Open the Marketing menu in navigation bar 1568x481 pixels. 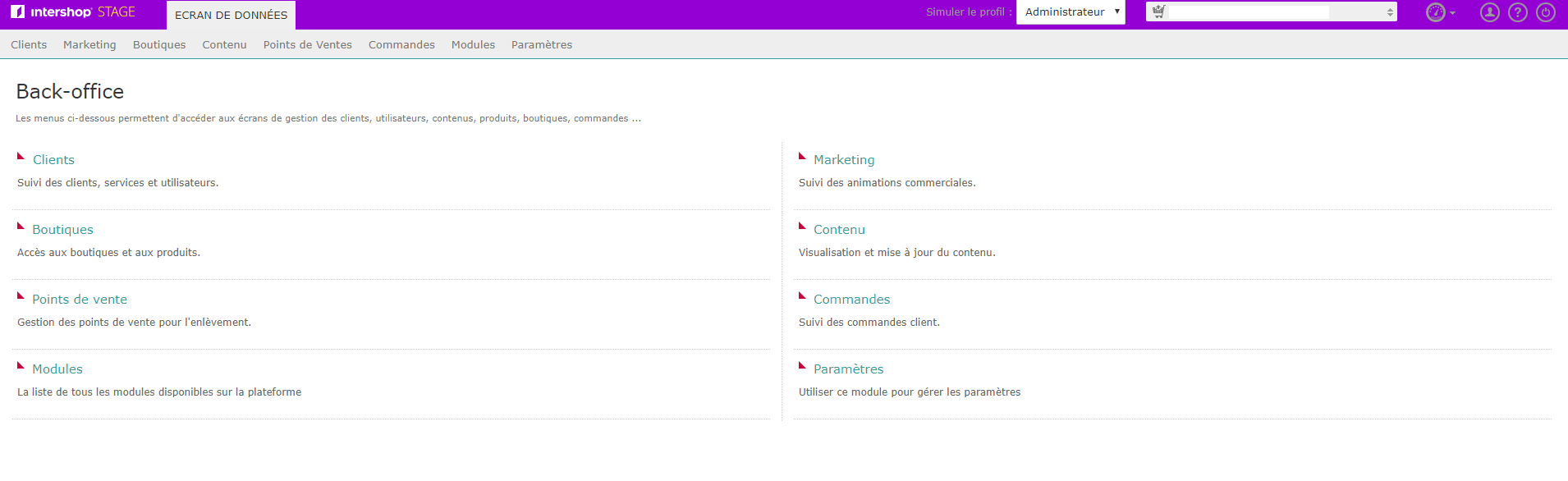point(89,44)
